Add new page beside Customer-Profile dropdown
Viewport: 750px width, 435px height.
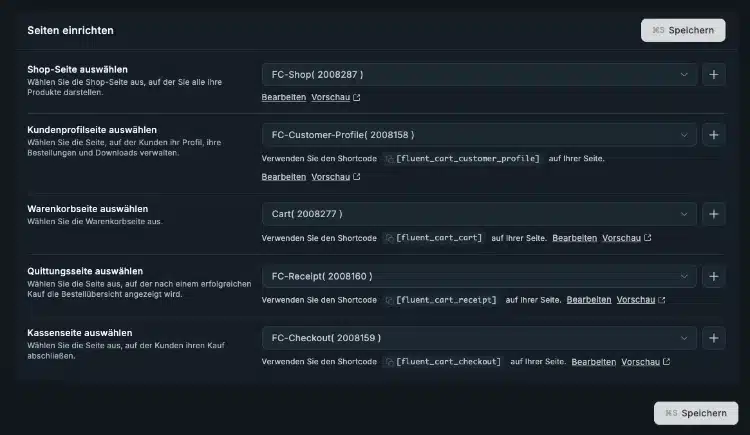coord(714,135)
